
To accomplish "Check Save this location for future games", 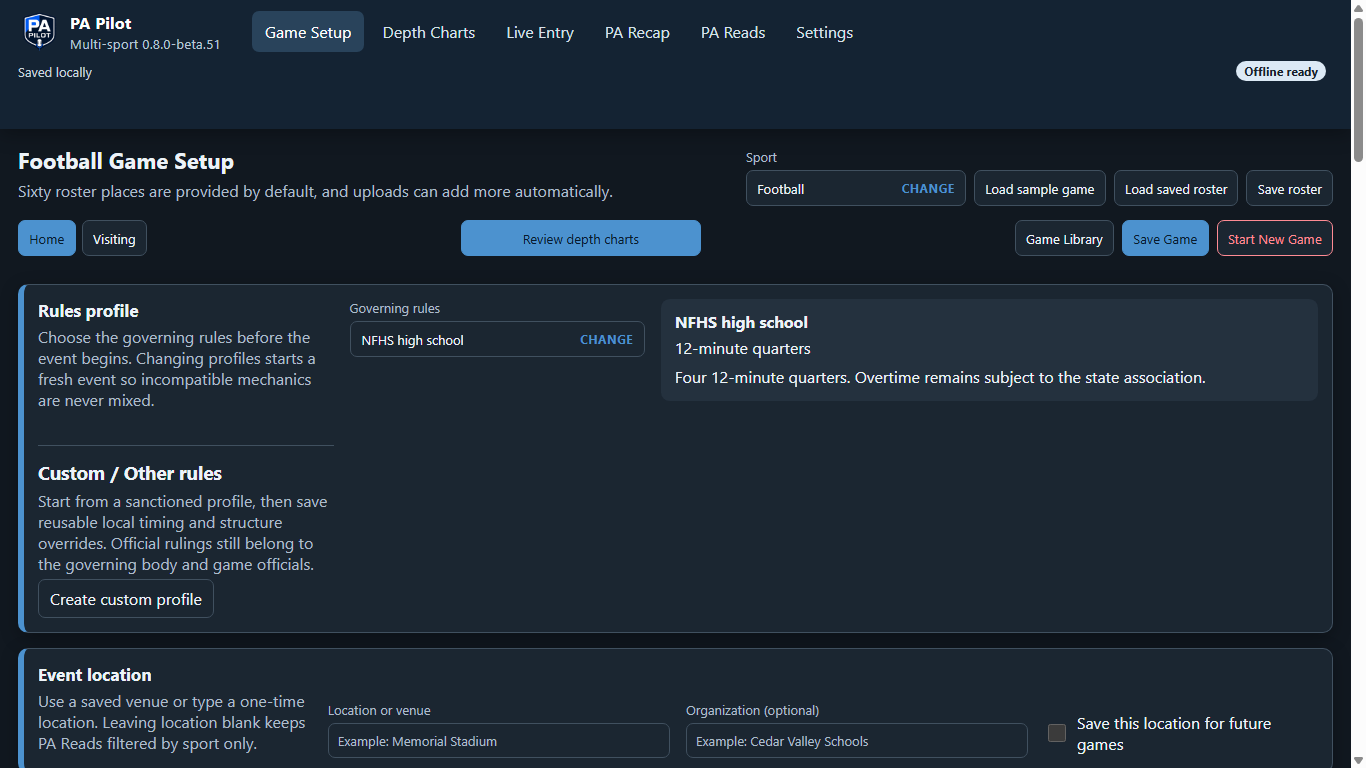I will click(1057, 733).
